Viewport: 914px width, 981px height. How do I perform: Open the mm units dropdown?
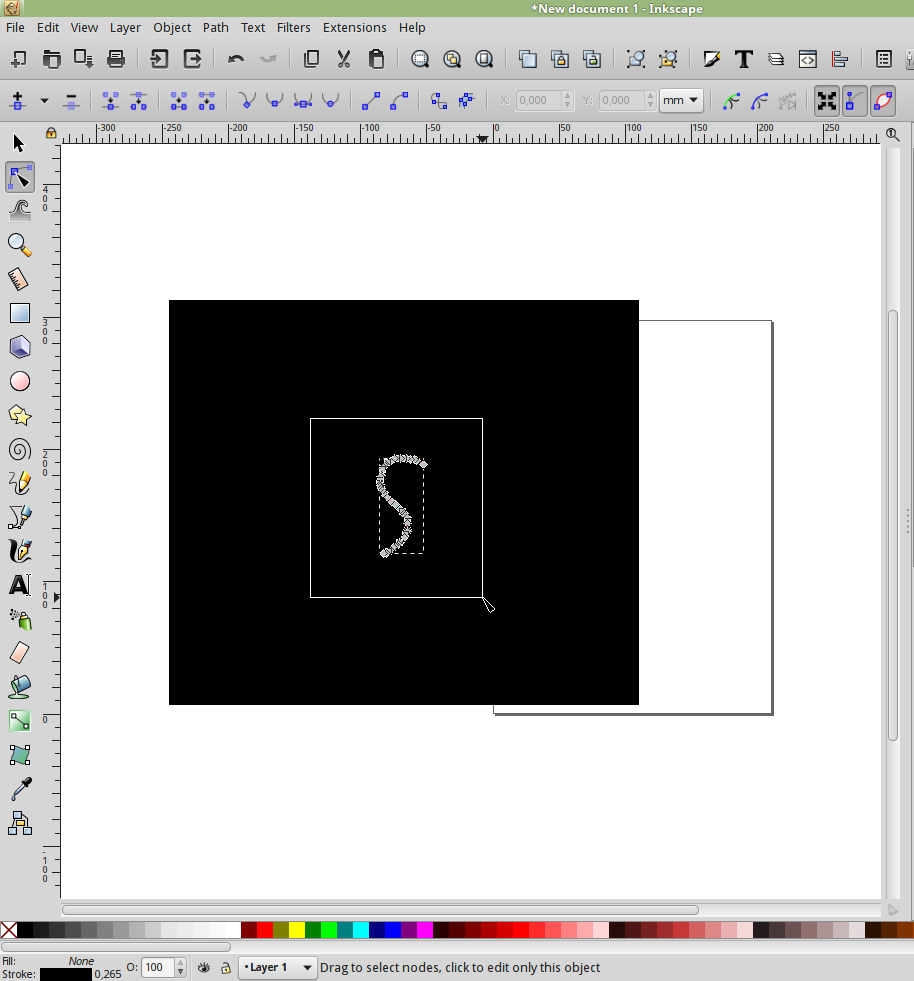point(681,101)
